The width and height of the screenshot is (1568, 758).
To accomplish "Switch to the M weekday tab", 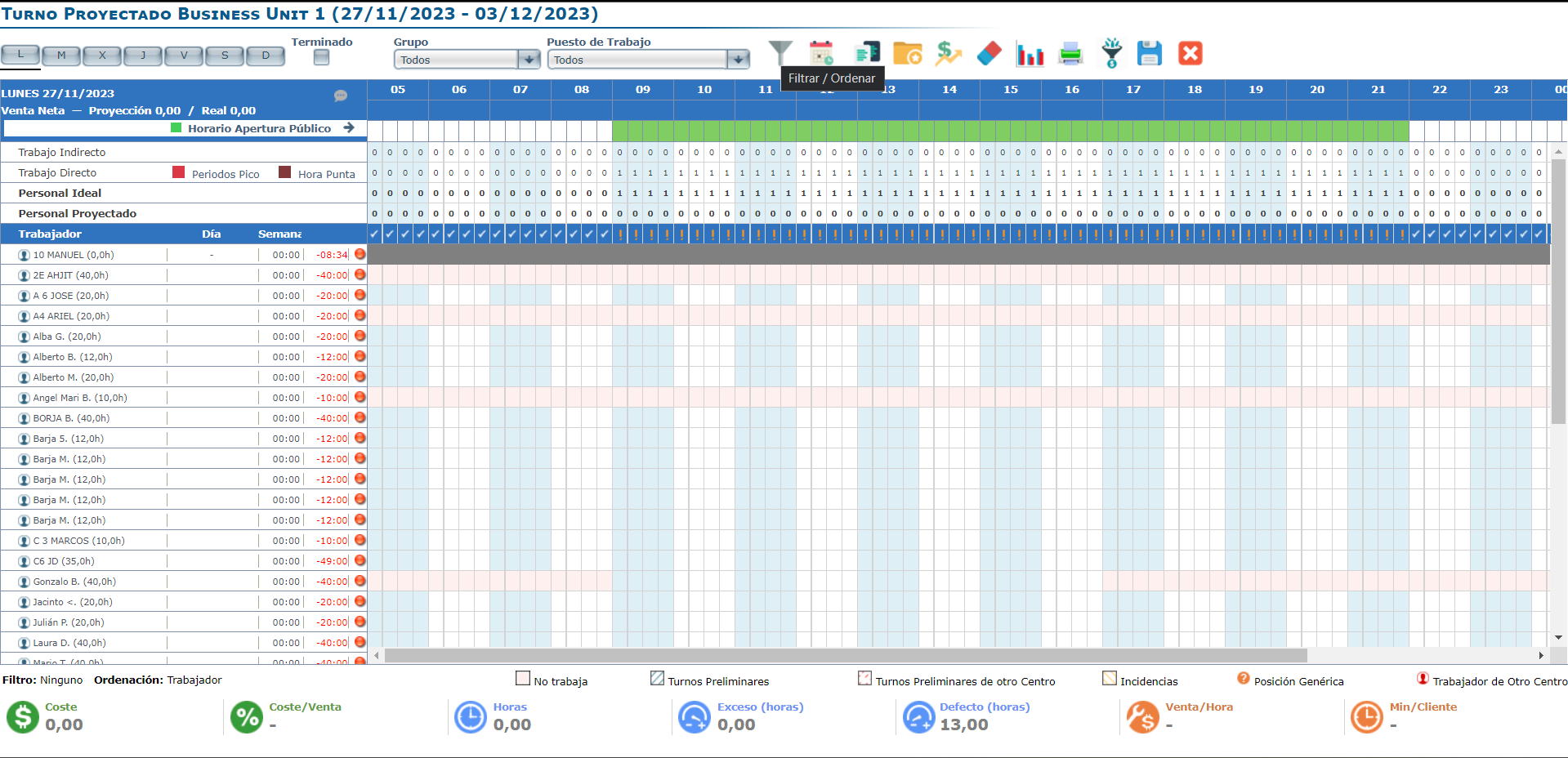I will (x=61, y=56).
